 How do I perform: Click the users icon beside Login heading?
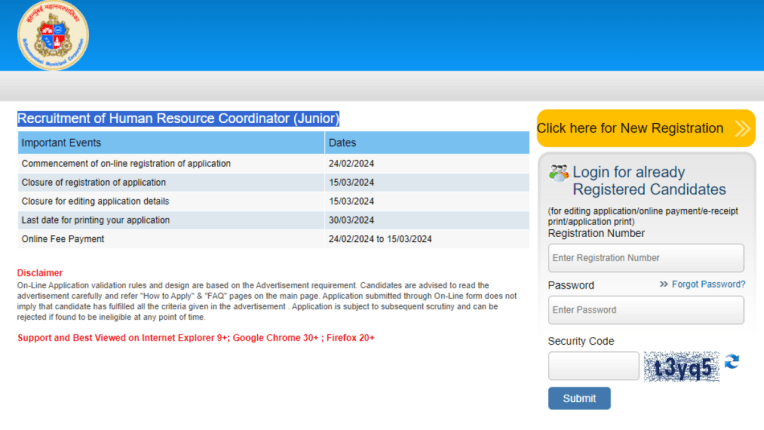[558, 173]
